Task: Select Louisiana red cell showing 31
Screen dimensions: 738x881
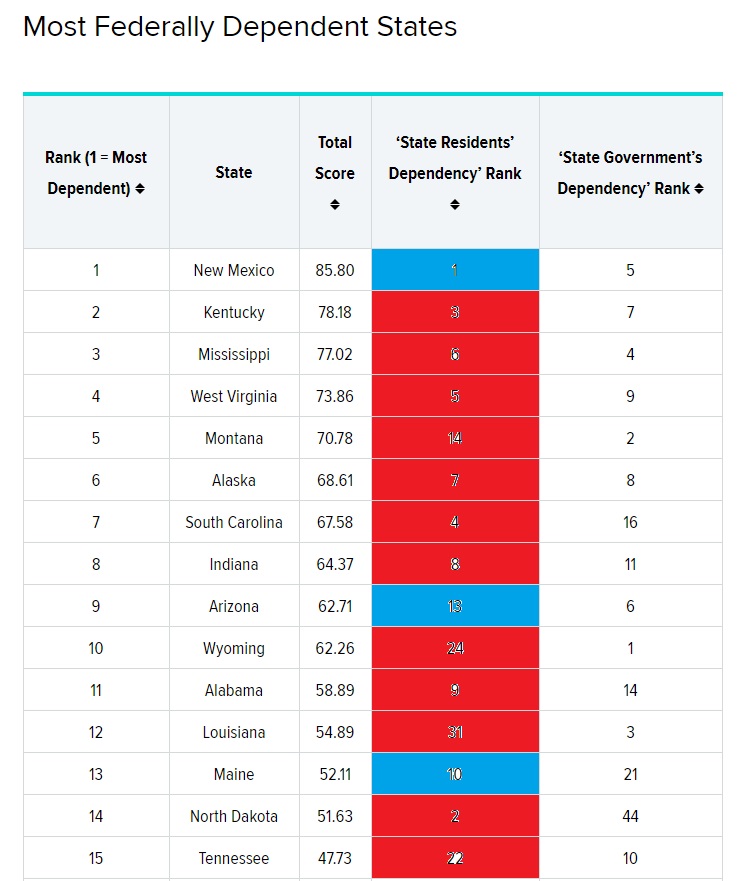Action: 455,732
